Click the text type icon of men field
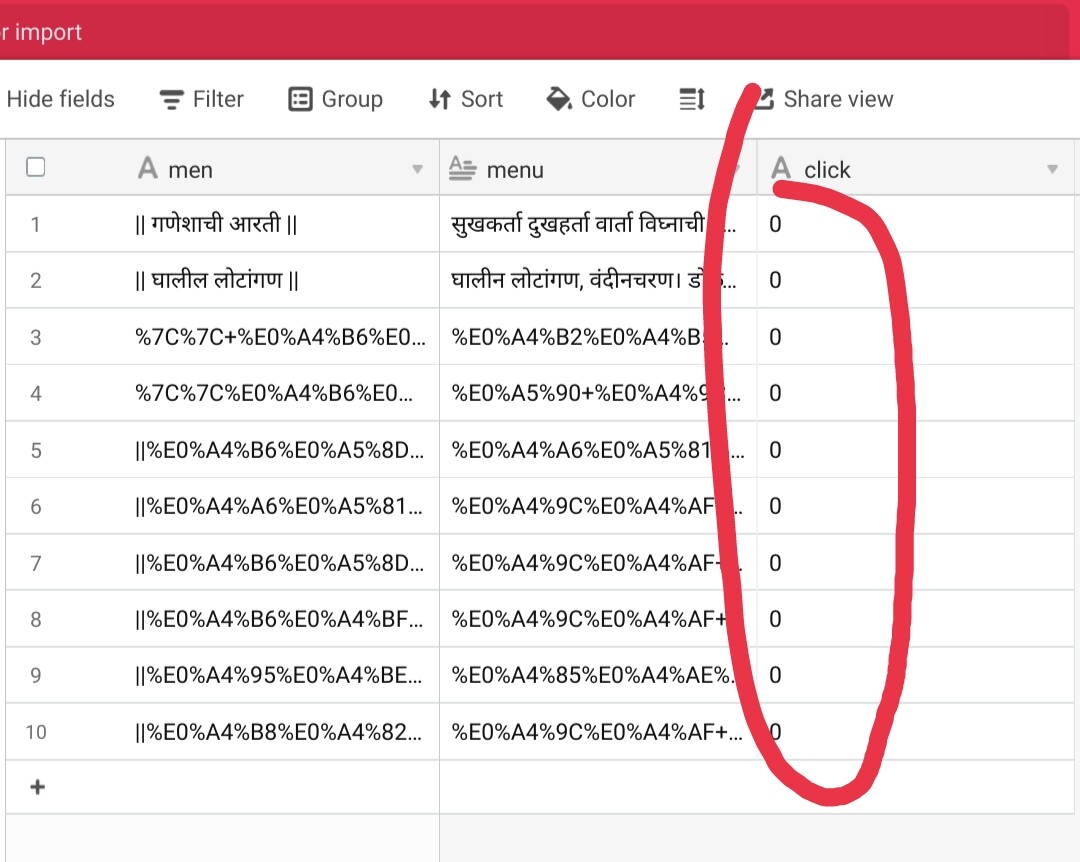Screen dimensions: 1080x862 coord(148,169)
